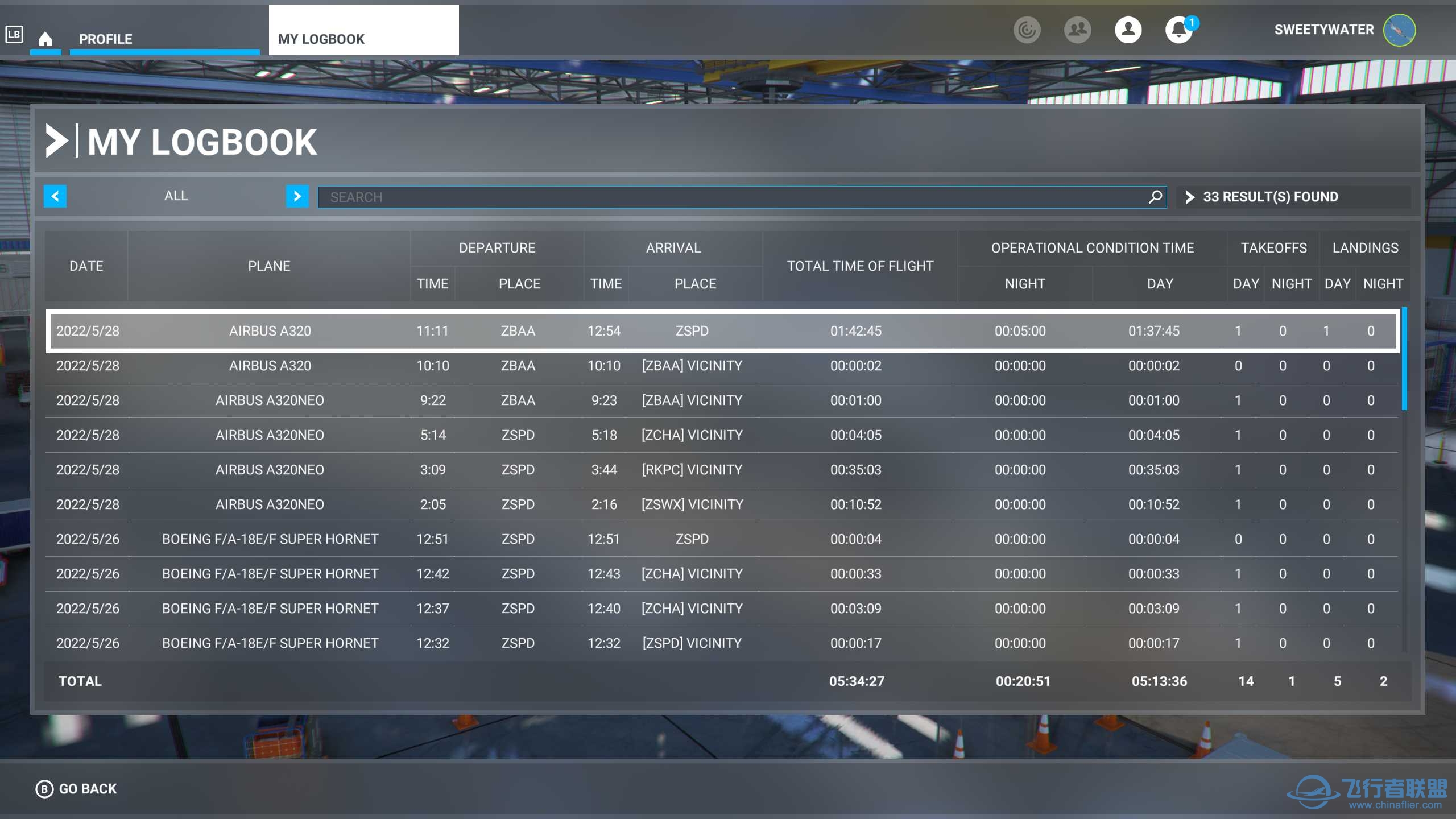Expand the ALL filter dropdown
This screenshot has width=1456, height=819.
point(176,196)
